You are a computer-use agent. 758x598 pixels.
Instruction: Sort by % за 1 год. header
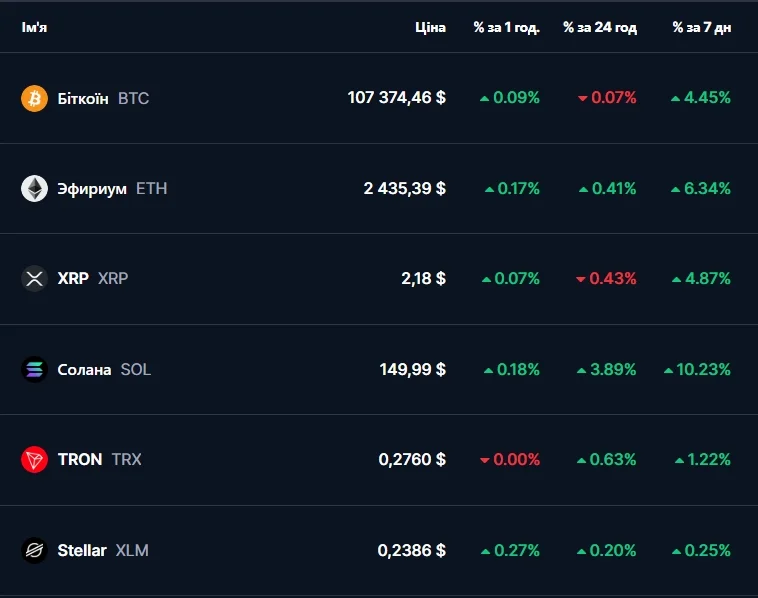click(x=507, y=28)
